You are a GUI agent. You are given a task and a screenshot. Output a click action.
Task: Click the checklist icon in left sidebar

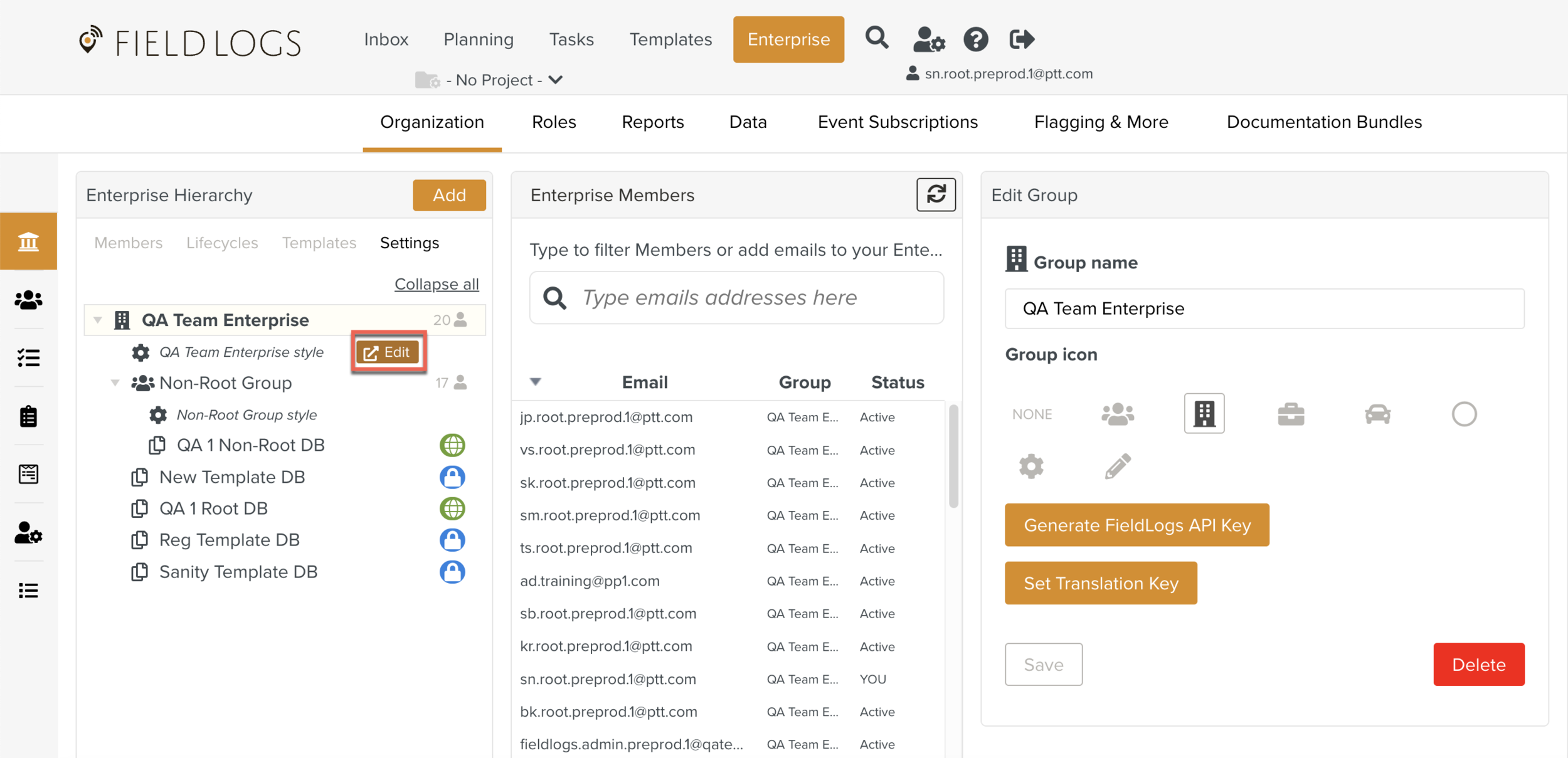click(28, 358)
